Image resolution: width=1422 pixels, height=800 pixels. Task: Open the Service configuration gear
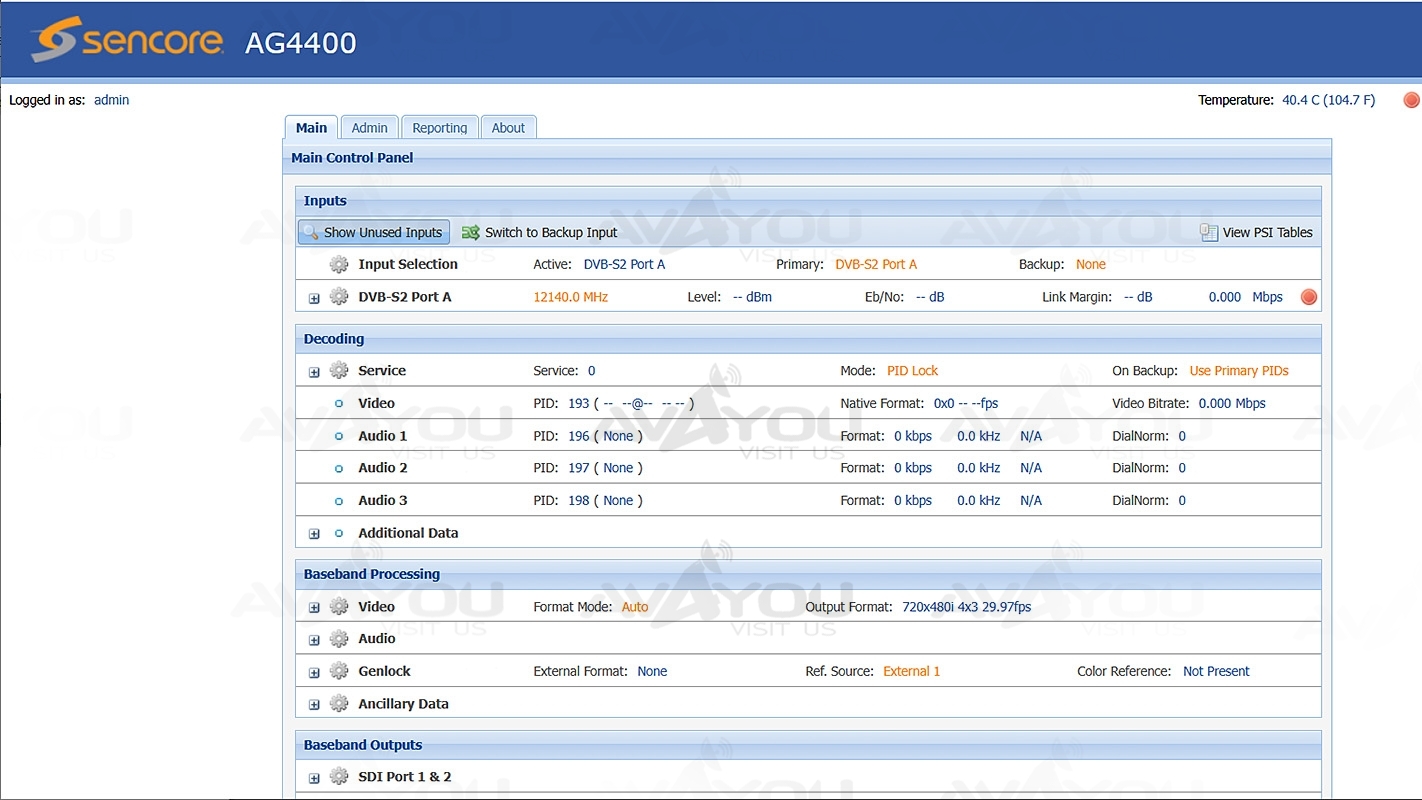coord(339,371)
